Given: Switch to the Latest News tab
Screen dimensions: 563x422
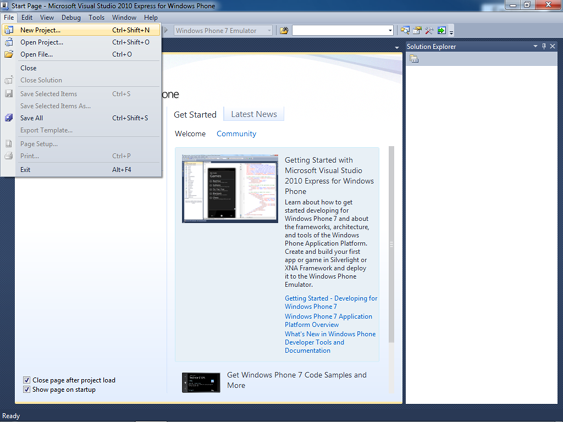Looking at the screenshot, I should [x=254, y=114].
